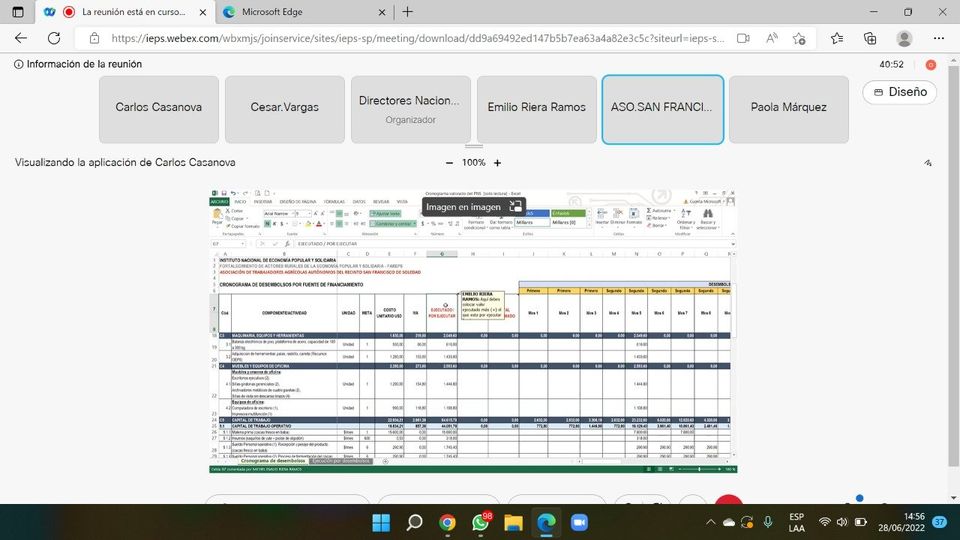Open Edge collections icon in toolbar

(870, 38)
